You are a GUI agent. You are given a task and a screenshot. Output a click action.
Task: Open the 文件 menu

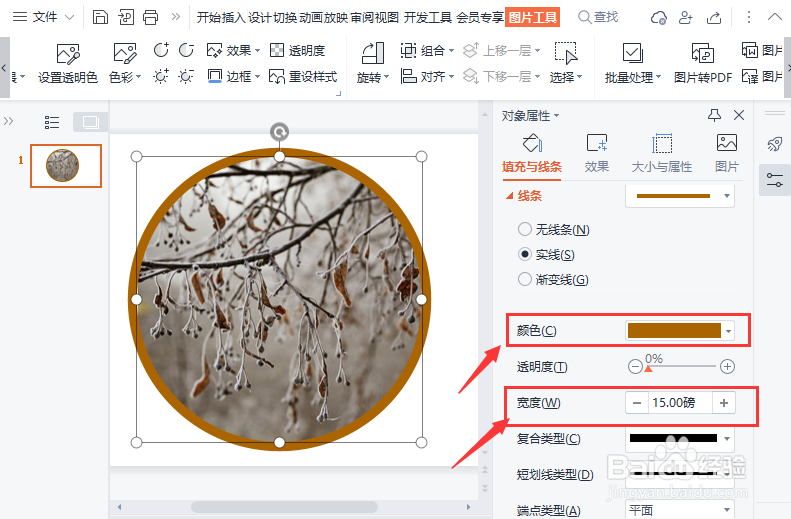click(43, 17)
